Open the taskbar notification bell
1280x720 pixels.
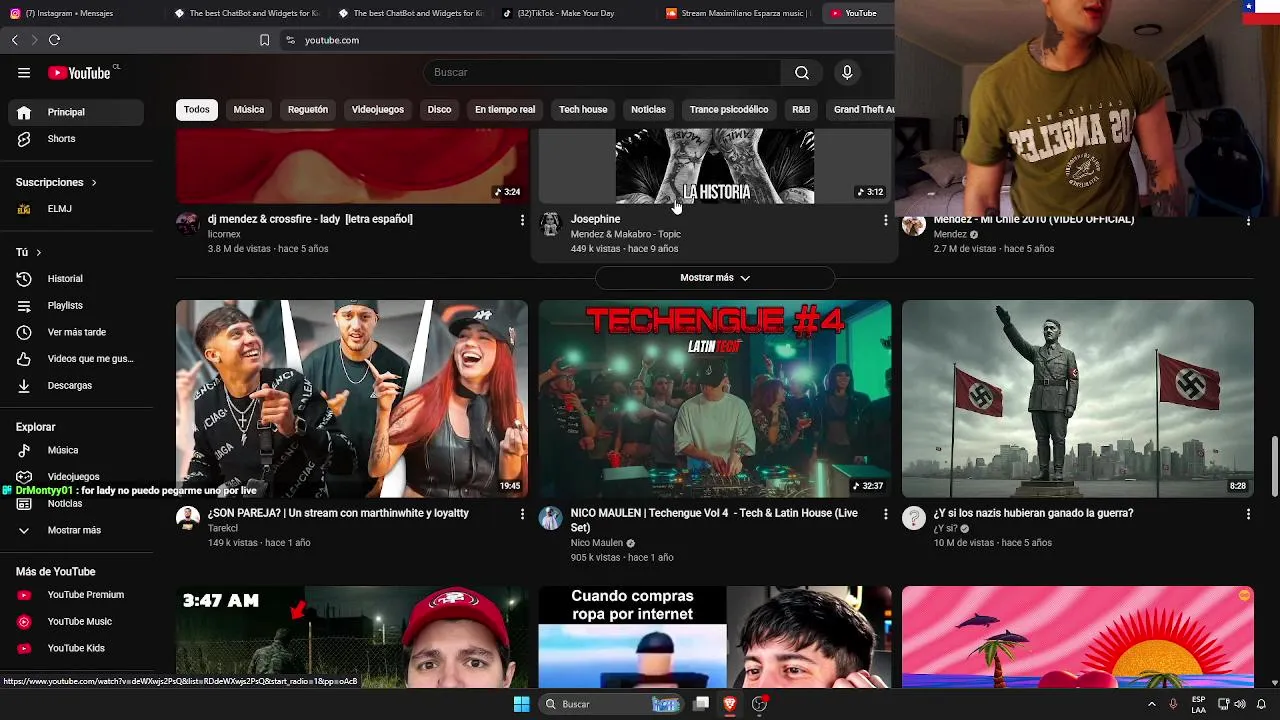1262,704
